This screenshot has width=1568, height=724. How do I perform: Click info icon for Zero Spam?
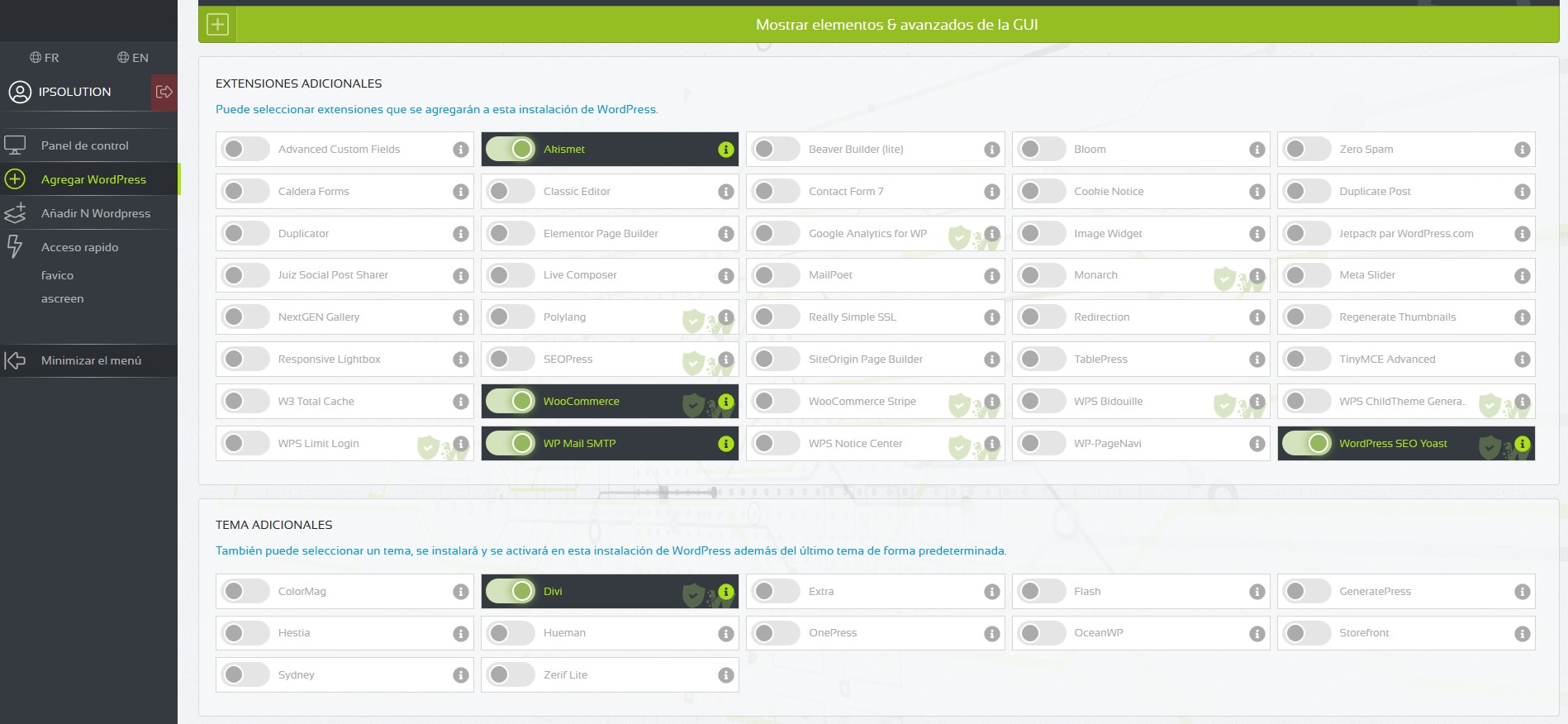click(1523, 150)
